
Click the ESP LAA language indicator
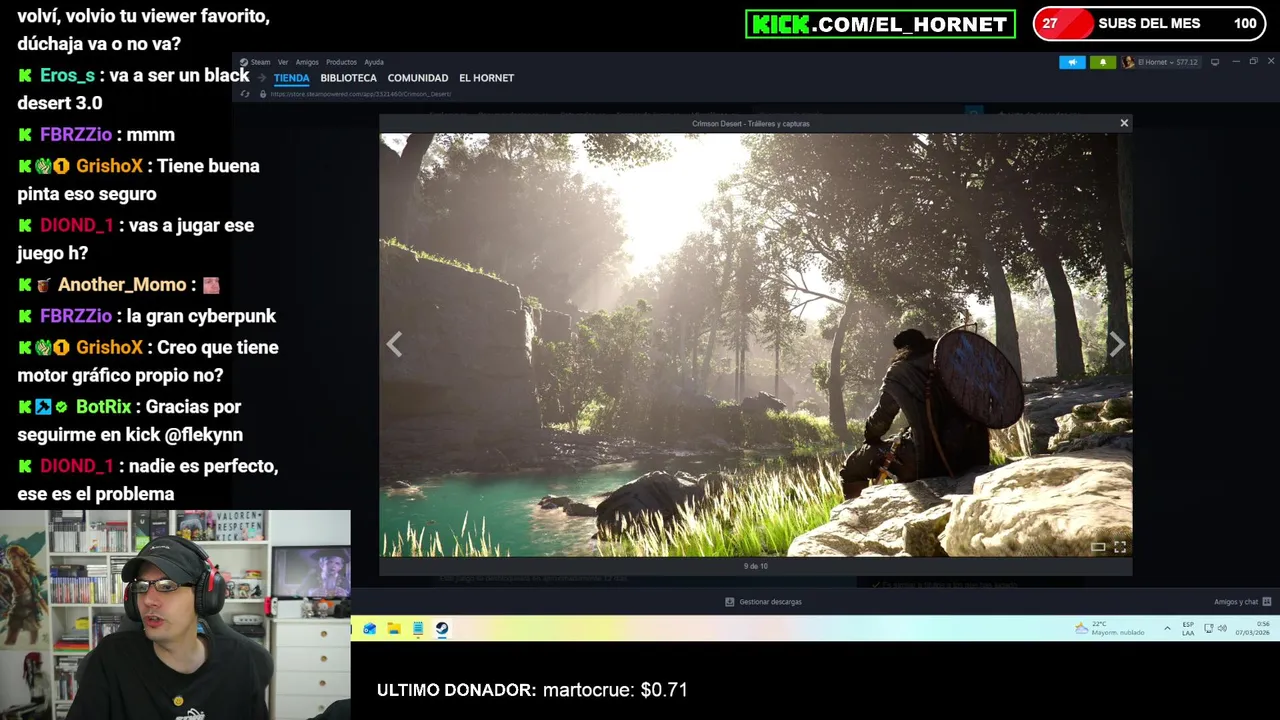1188,628
